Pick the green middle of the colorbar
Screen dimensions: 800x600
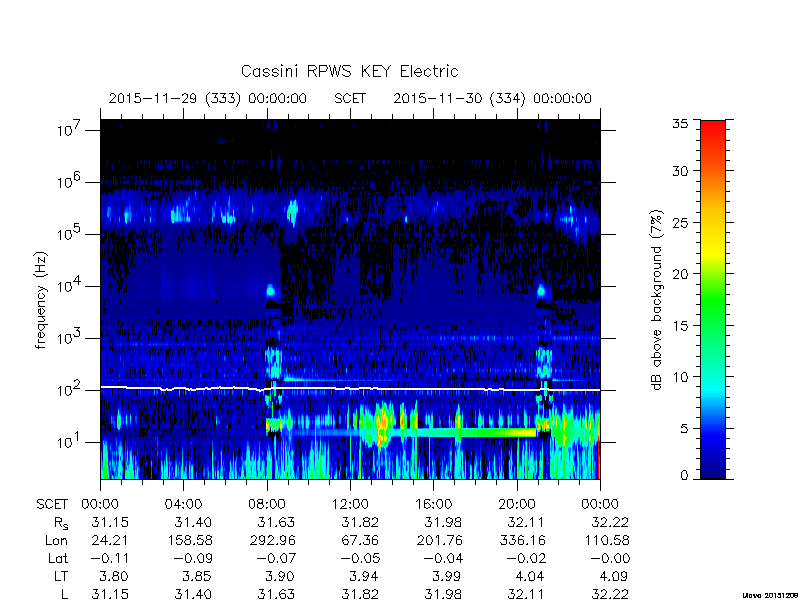point(713,300)
